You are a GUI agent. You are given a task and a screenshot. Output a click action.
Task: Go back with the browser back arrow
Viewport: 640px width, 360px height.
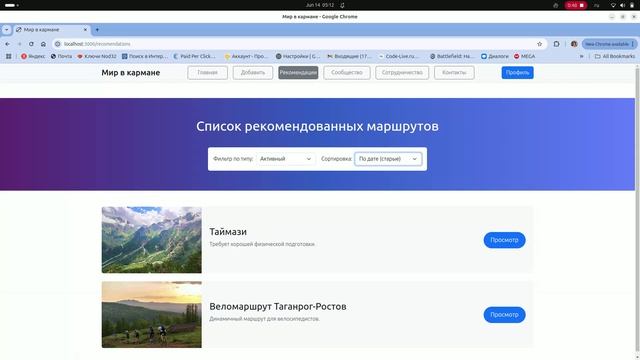8,44
